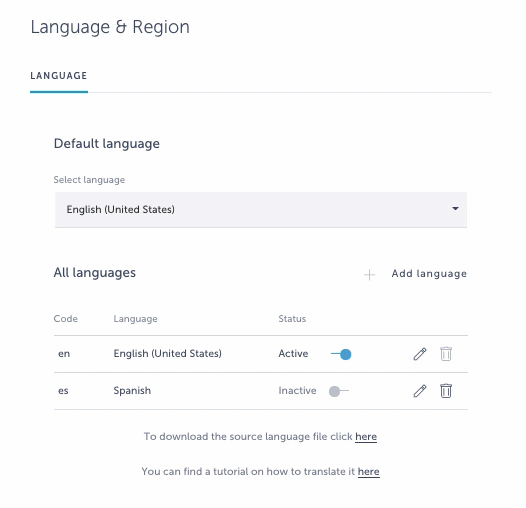Enable the Spanish Inactive switch

339,391
